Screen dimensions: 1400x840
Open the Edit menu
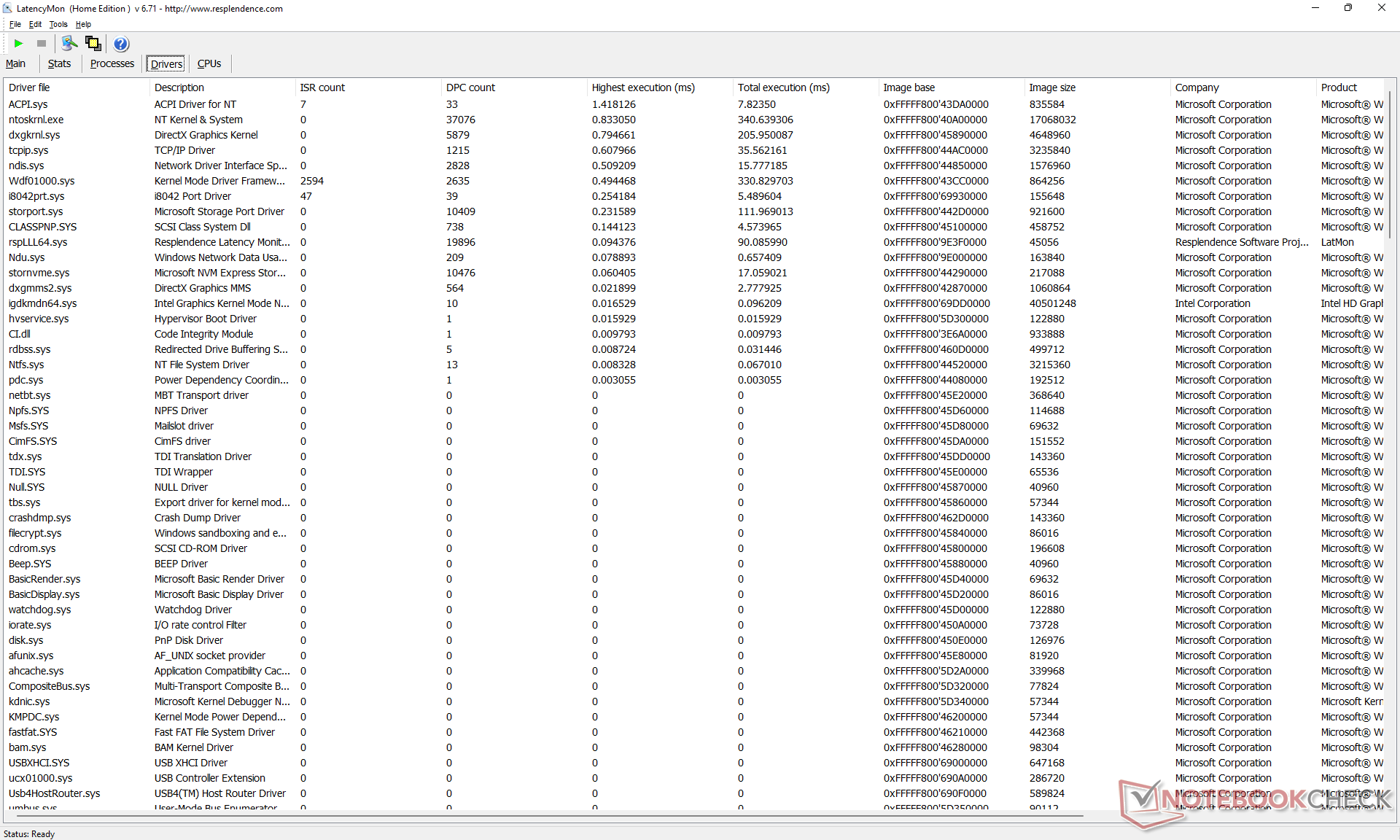tap(35, 24)
